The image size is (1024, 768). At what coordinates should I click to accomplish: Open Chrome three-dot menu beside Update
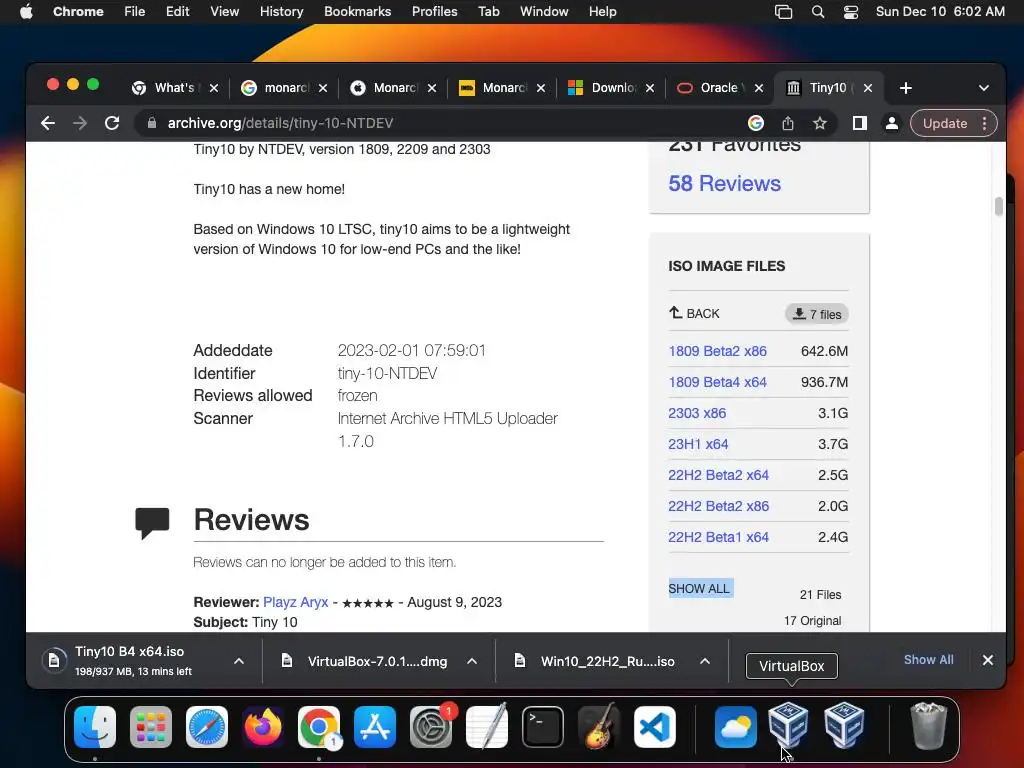coord(985,123)
